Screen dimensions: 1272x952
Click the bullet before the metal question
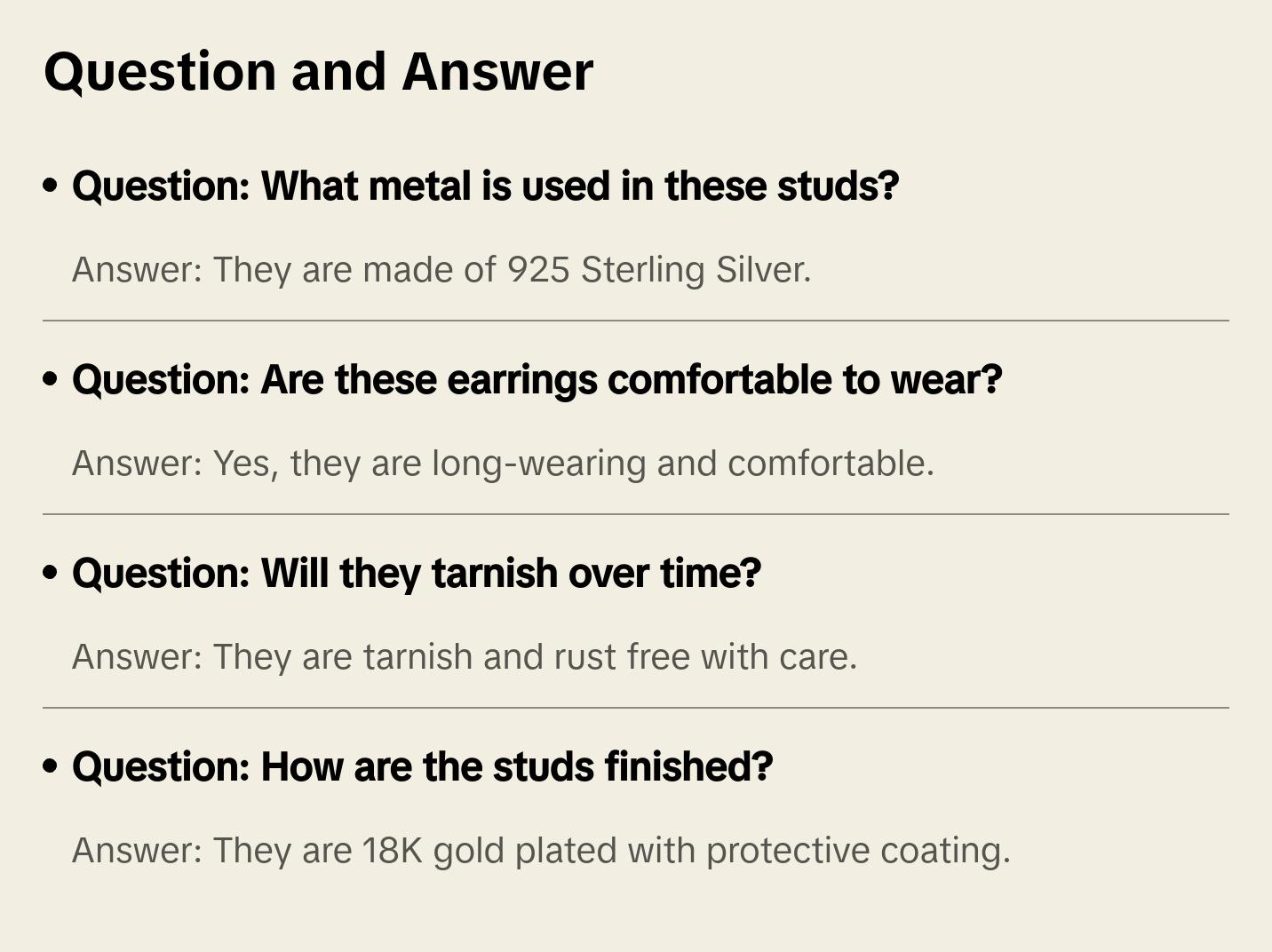(x=51, y=186)
